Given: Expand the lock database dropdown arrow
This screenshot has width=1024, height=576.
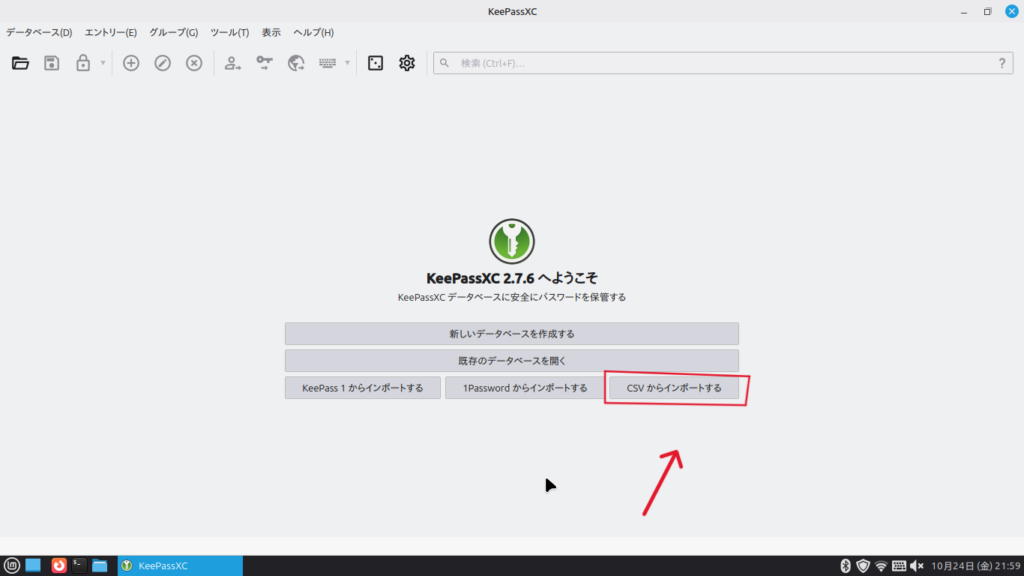Looking at the screenshot, I should (x=102, y=63).
